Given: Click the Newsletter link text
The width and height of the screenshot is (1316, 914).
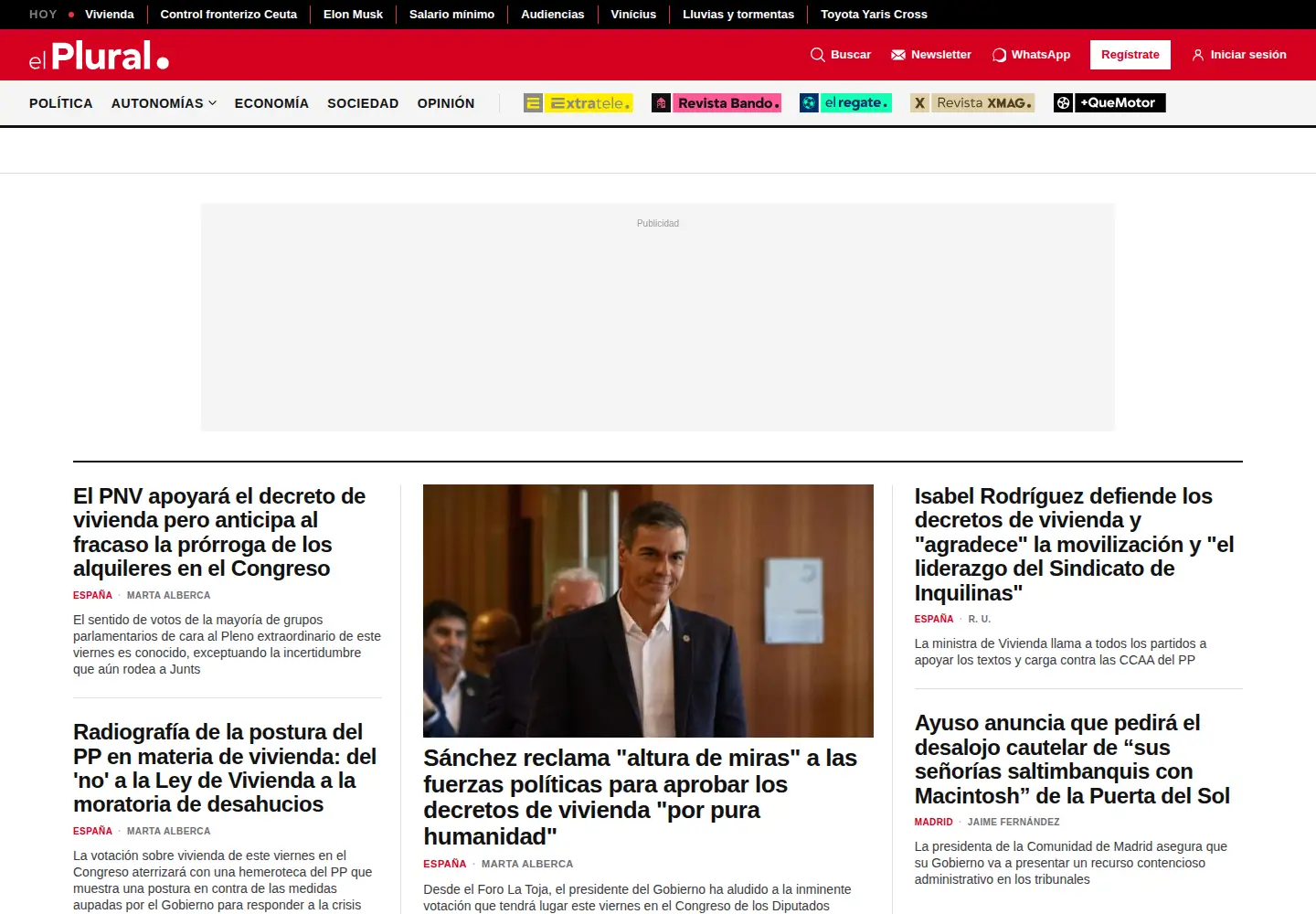Looking at the screenshot, I should 941,55.
